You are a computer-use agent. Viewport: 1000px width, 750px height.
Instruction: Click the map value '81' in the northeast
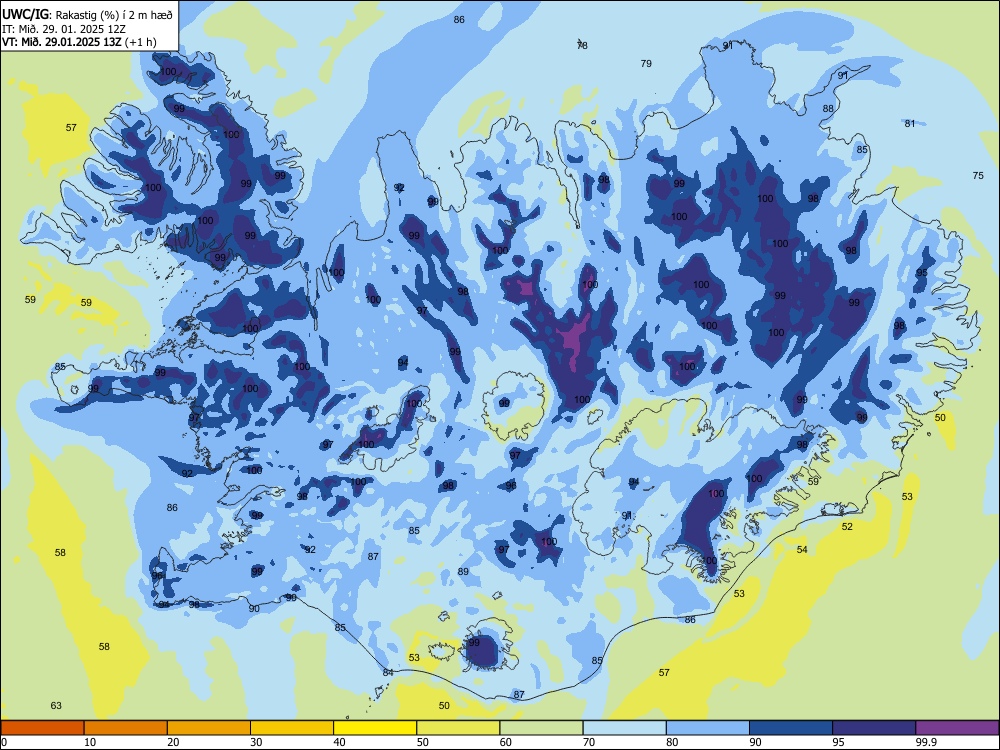[910, 123]
